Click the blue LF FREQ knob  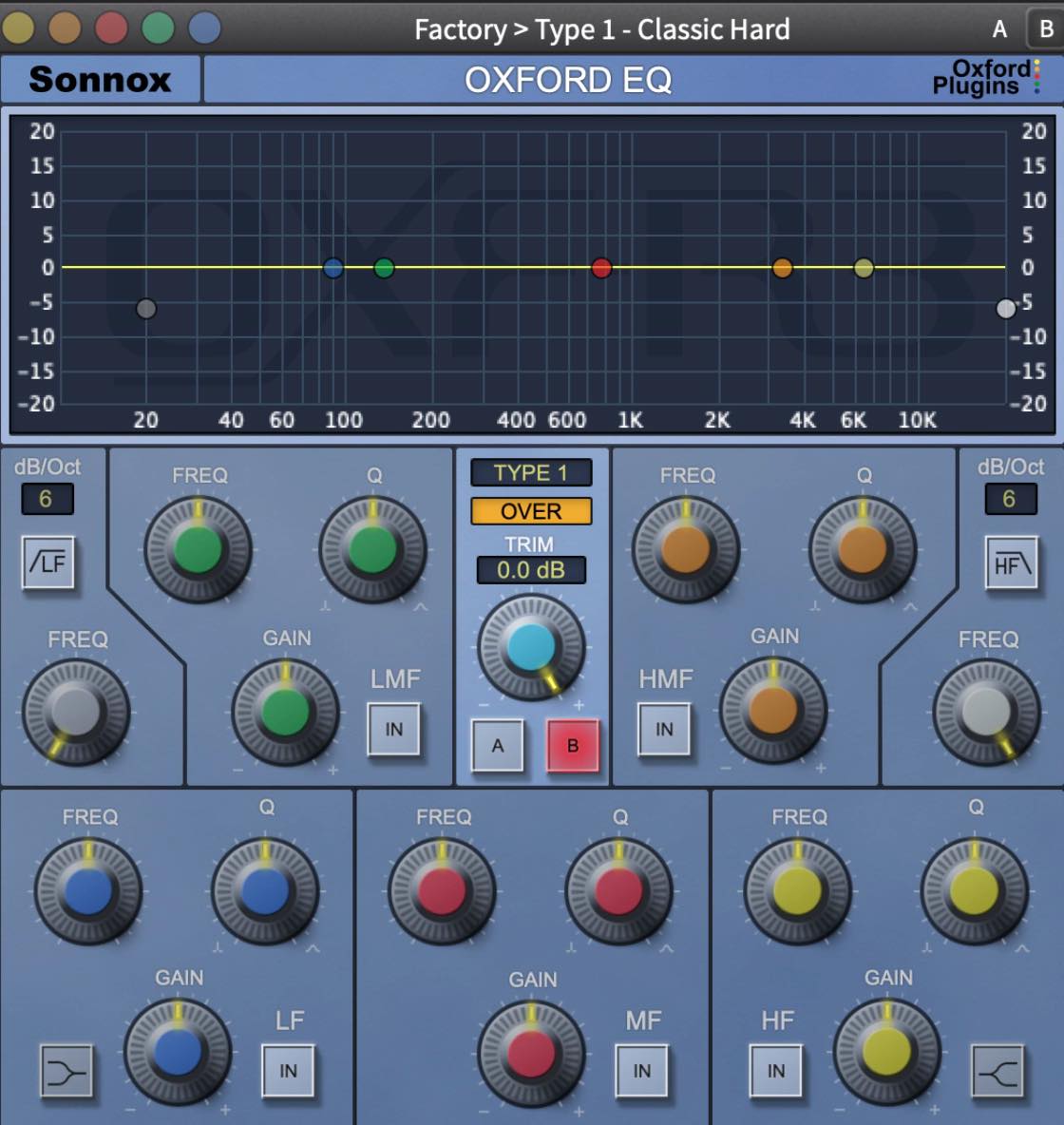(88, 891)
